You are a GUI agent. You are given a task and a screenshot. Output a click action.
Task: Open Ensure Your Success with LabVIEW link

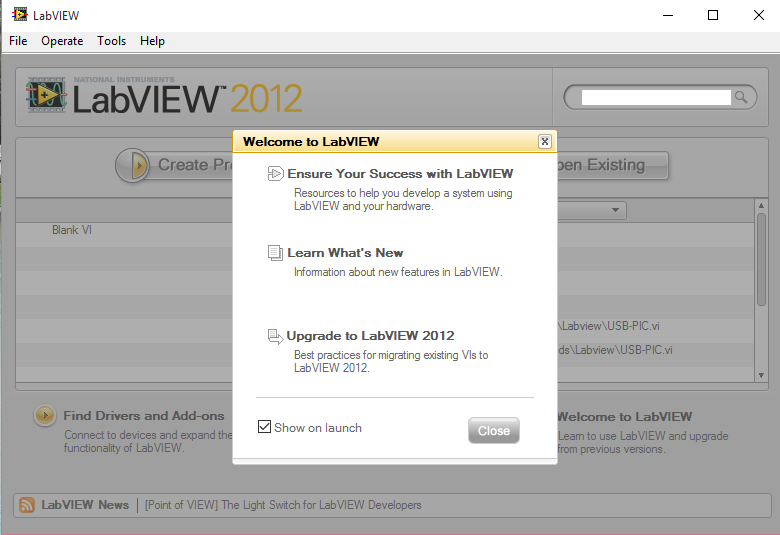(400, 174)
